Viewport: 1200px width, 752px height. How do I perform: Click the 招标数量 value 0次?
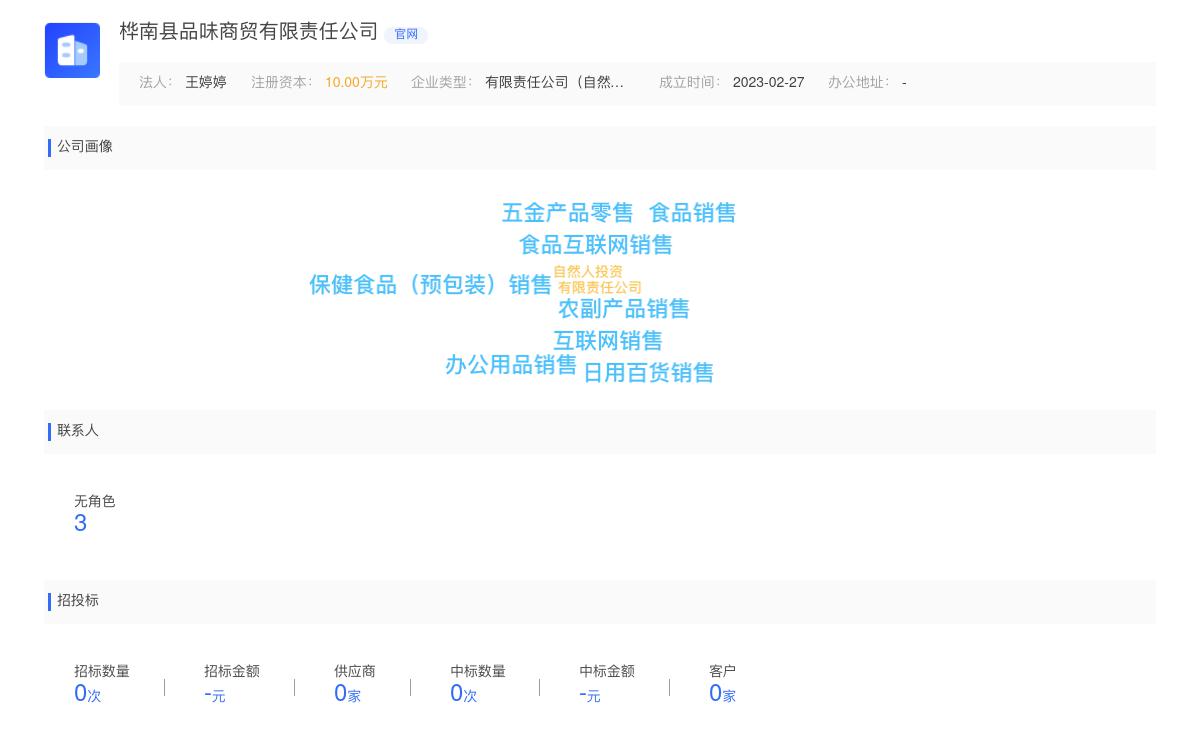87,694
